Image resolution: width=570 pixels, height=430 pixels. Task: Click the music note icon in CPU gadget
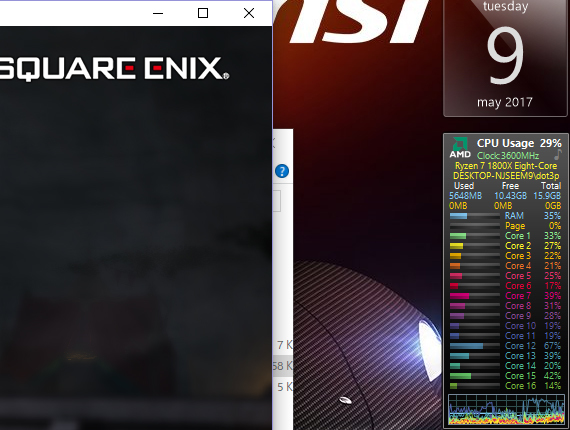557,155
